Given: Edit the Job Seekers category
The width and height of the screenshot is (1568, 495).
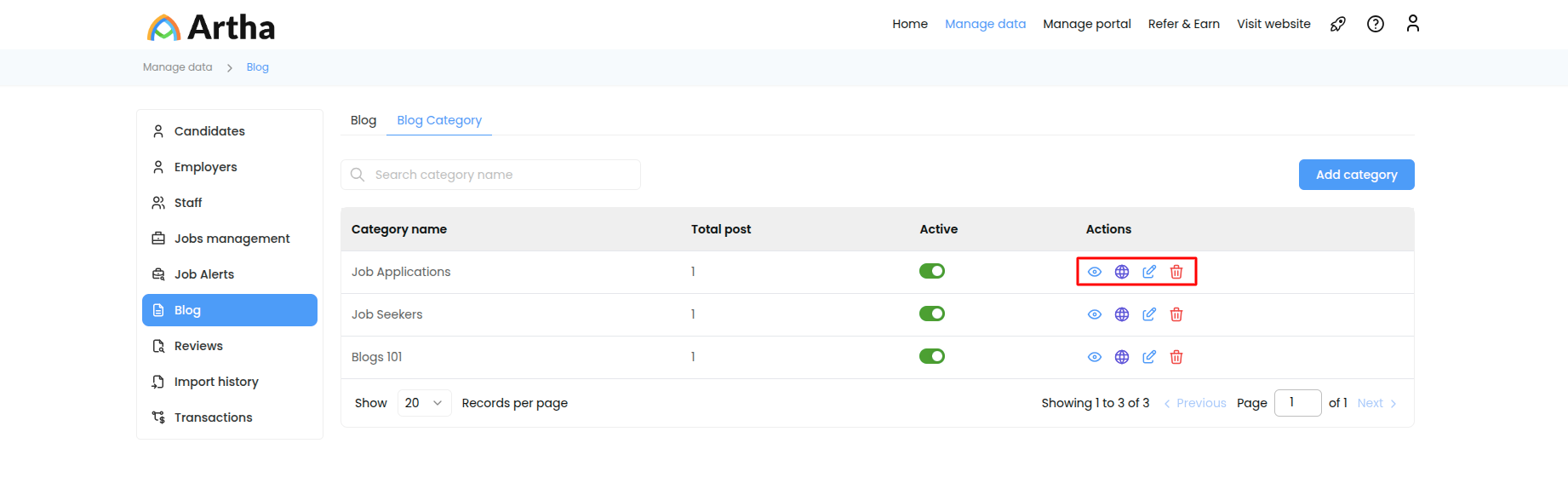Looking at the screenshot, I should pyautogui.click(x=1148, y=314).
